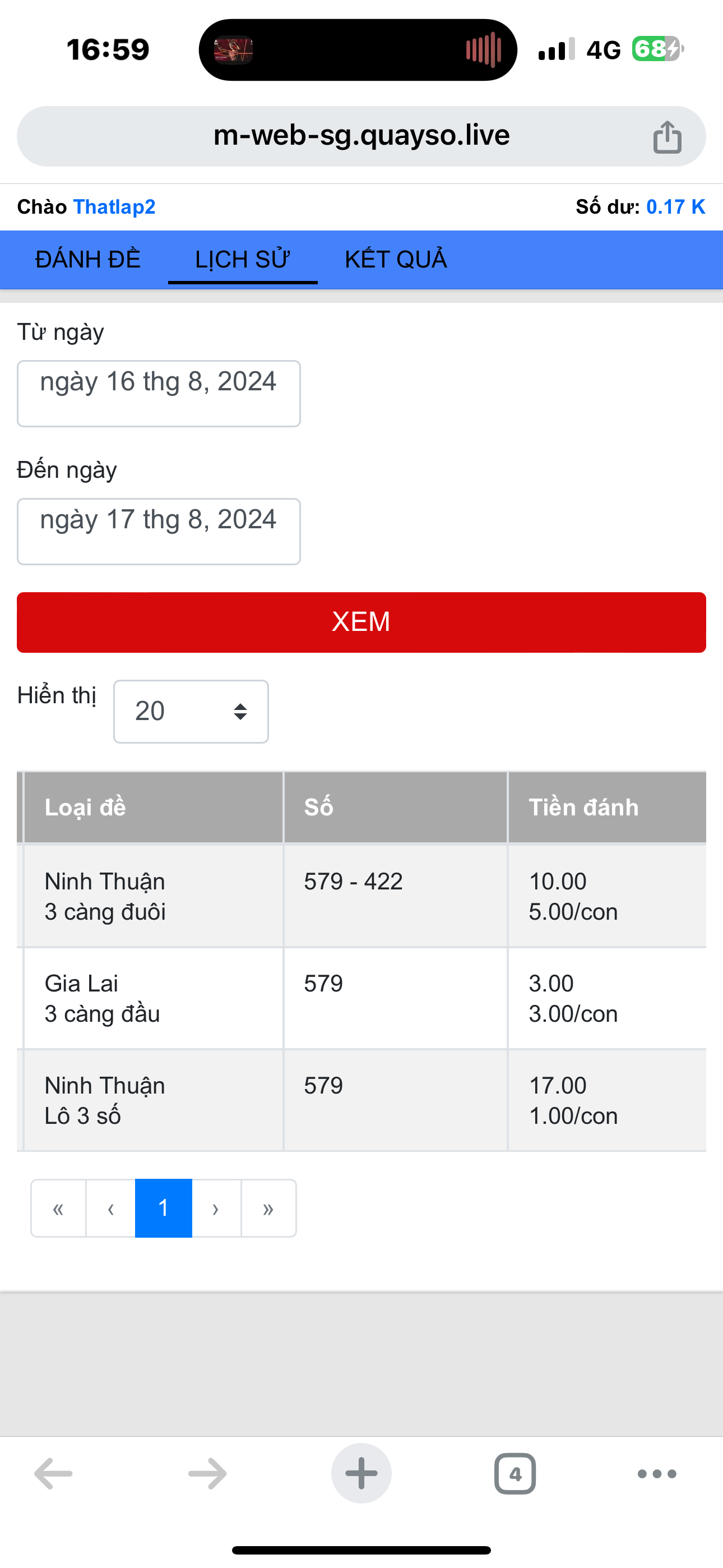Click the red XEM button

click(x=361, y=622)
